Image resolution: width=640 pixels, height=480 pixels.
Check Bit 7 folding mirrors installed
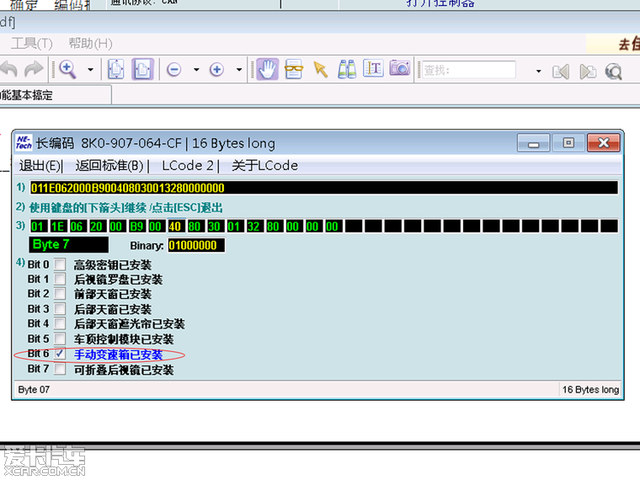(x=60, y=369)
